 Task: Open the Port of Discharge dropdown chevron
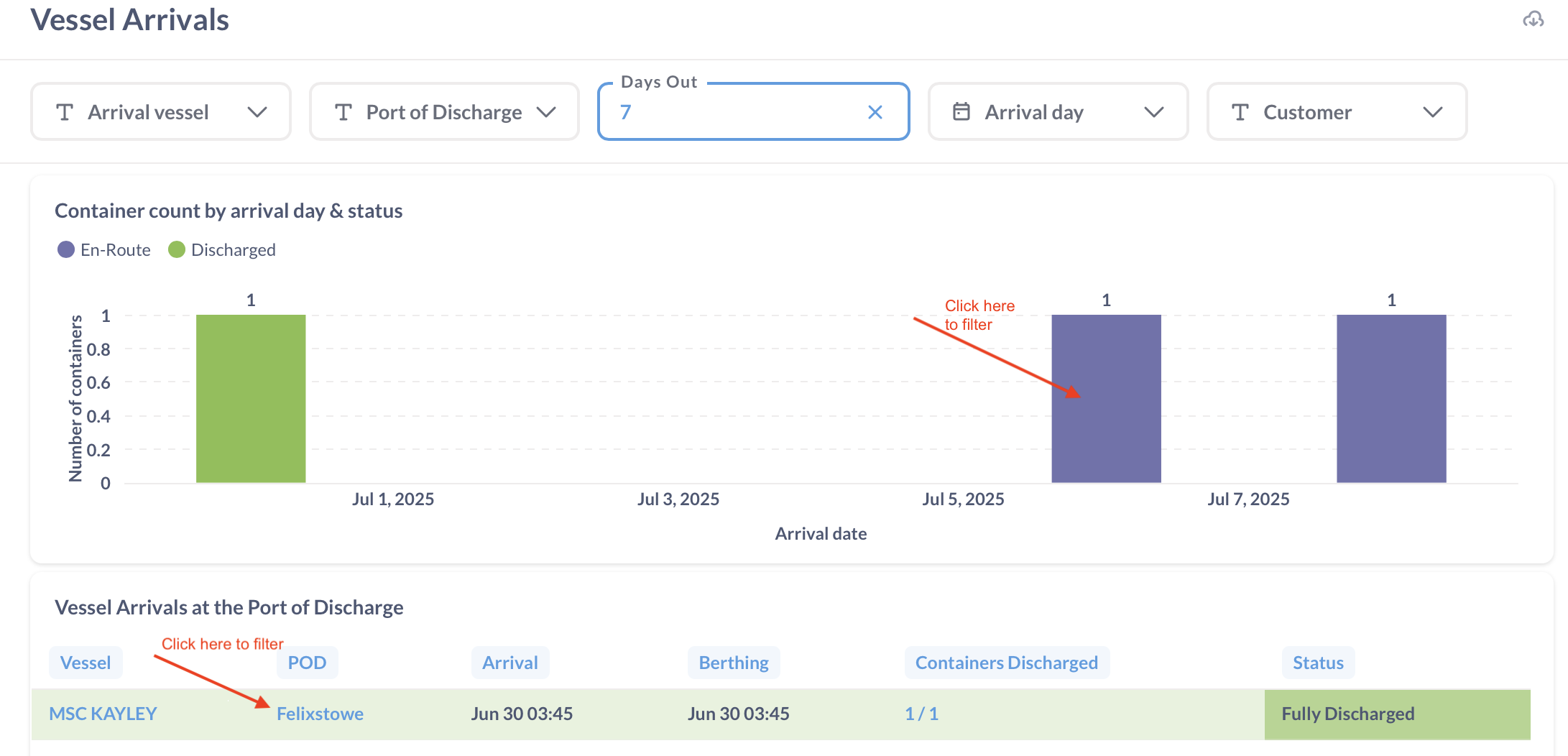tap(546, 112)
